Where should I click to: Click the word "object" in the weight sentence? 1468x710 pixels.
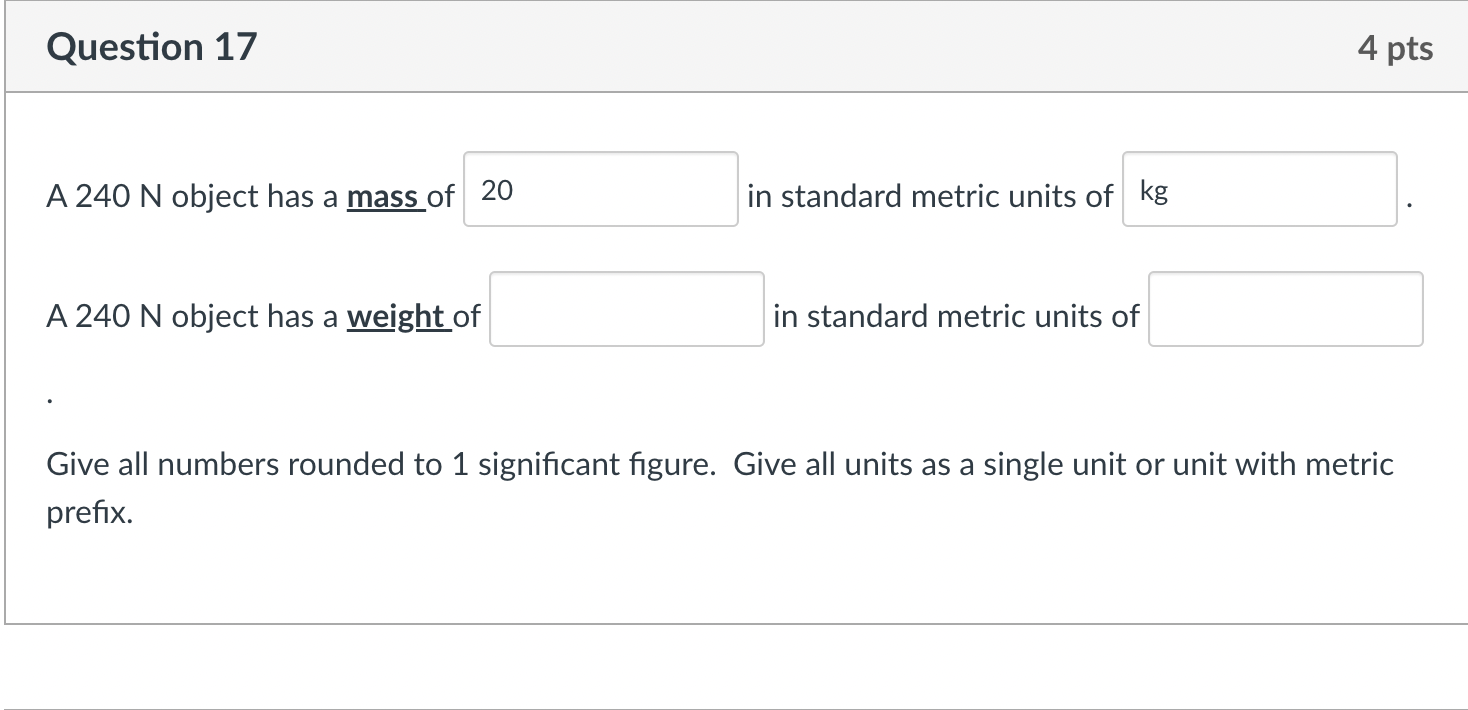click(215, 317)
